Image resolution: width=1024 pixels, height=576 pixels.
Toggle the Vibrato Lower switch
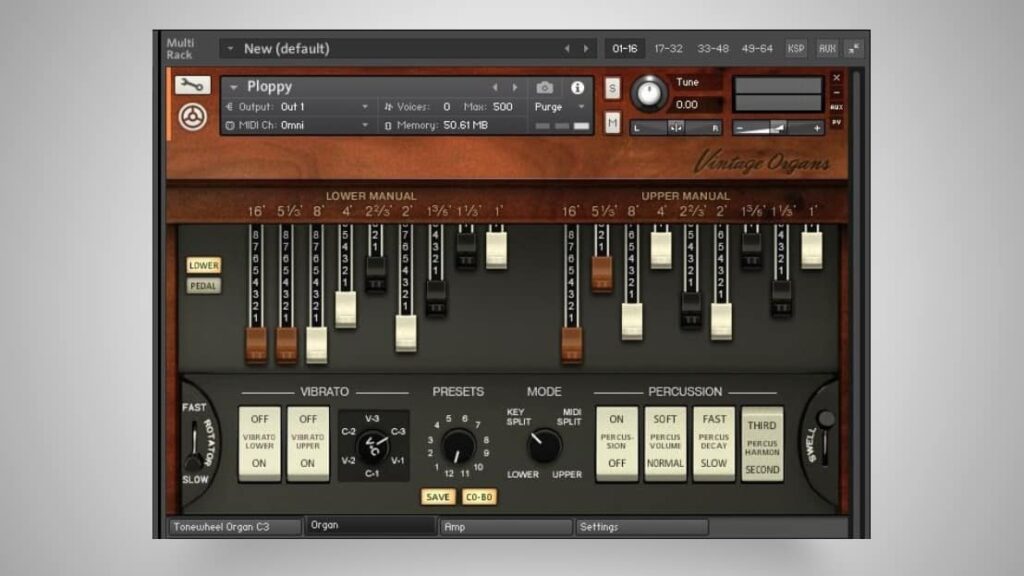[259, 442]
